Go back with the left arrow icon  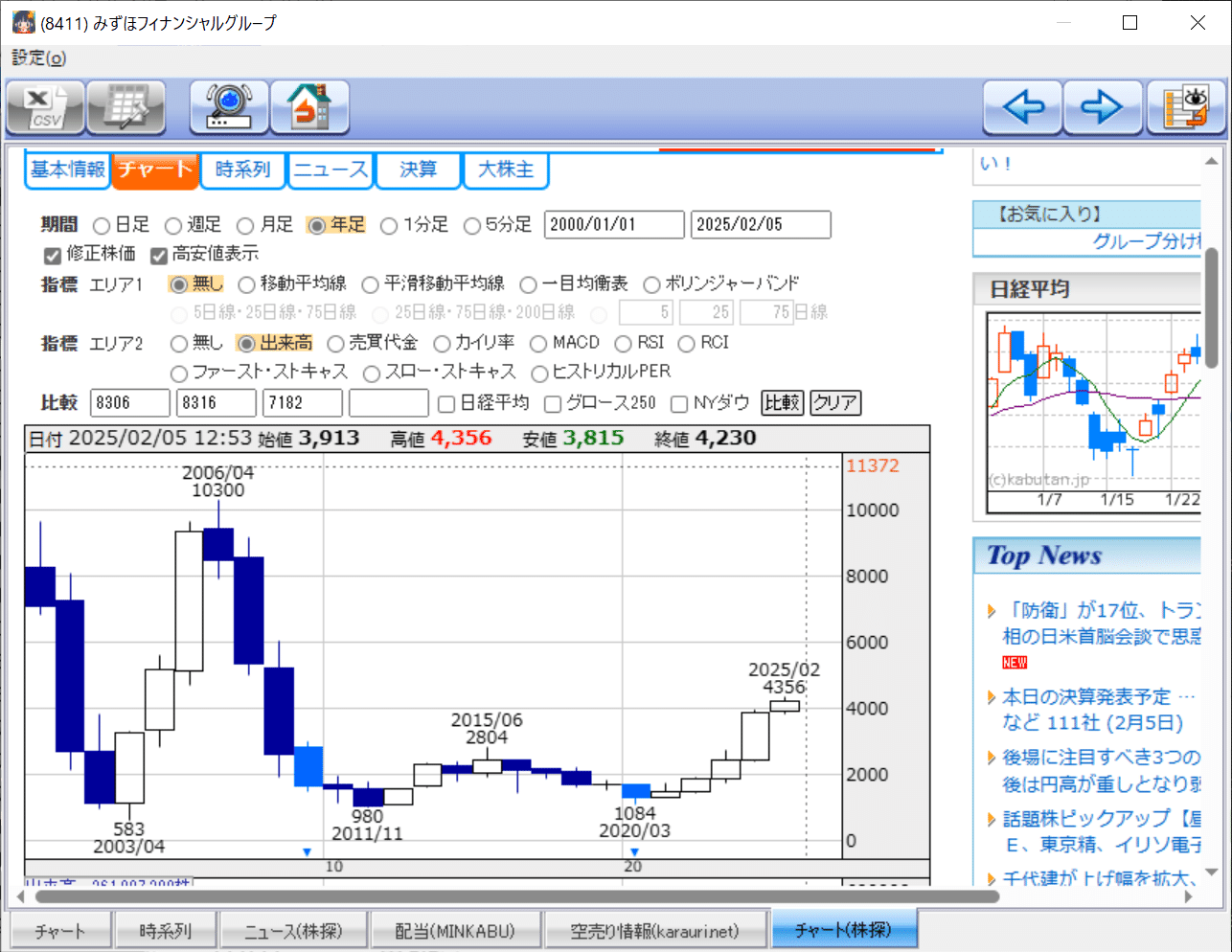(1023, 106)
